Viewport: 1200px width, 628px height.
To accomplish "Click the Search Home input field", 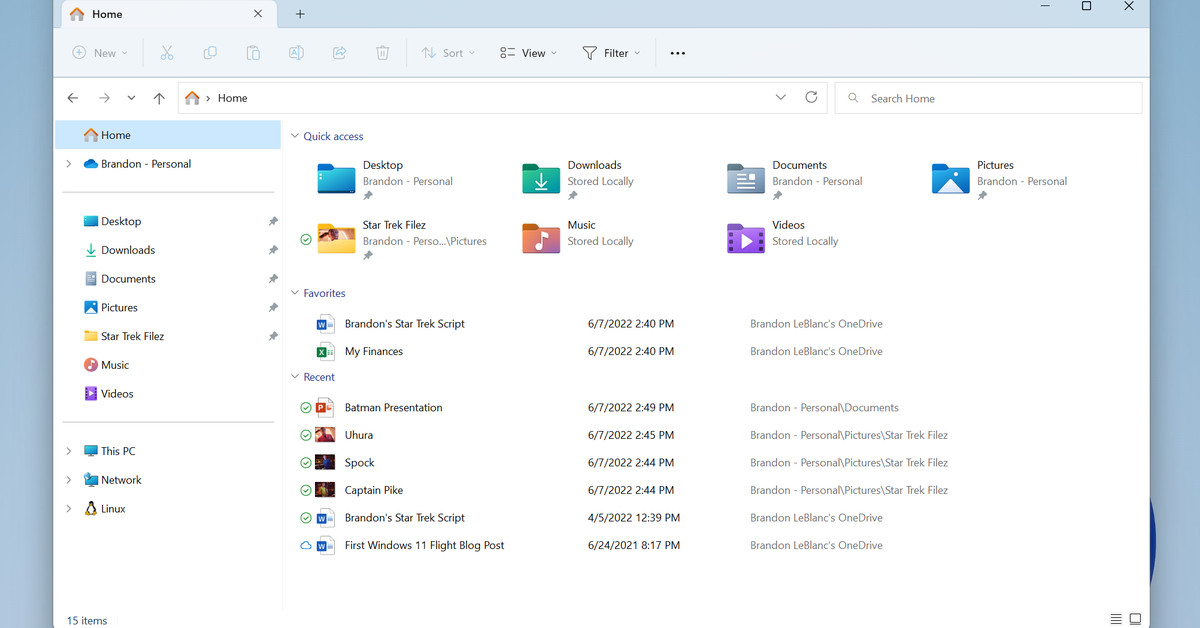I will click(x=988, y=98).
